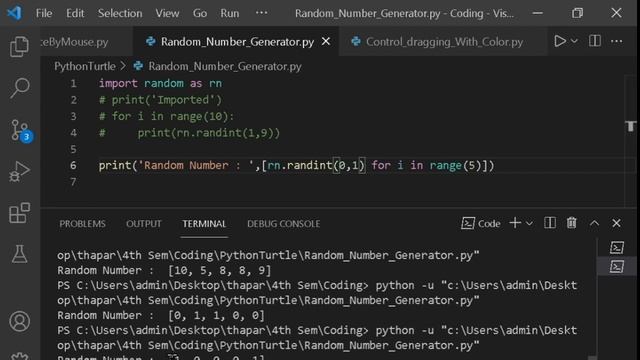Click 'range(5)' in the print statement
Image resolution: width=640 pixels, height=360 pixels.
(455, 165)
